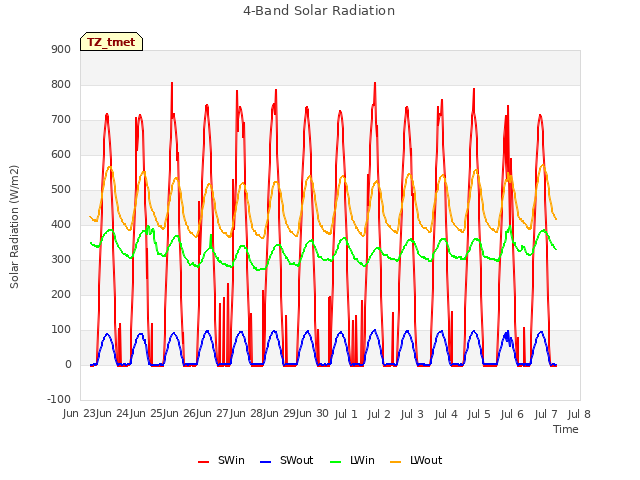Toggle the LWin legend entry
Viewport: 640px width, 480px height.
coord(352,460)
